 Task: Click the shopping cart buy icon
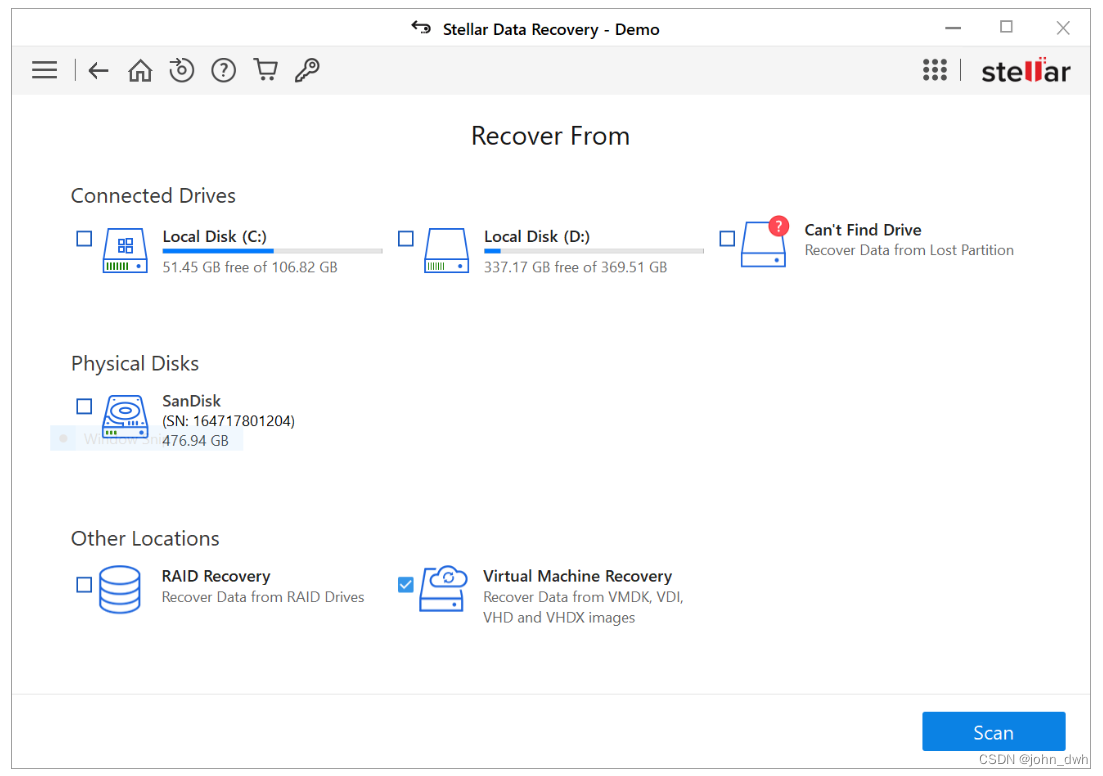(x=266, y=70)
